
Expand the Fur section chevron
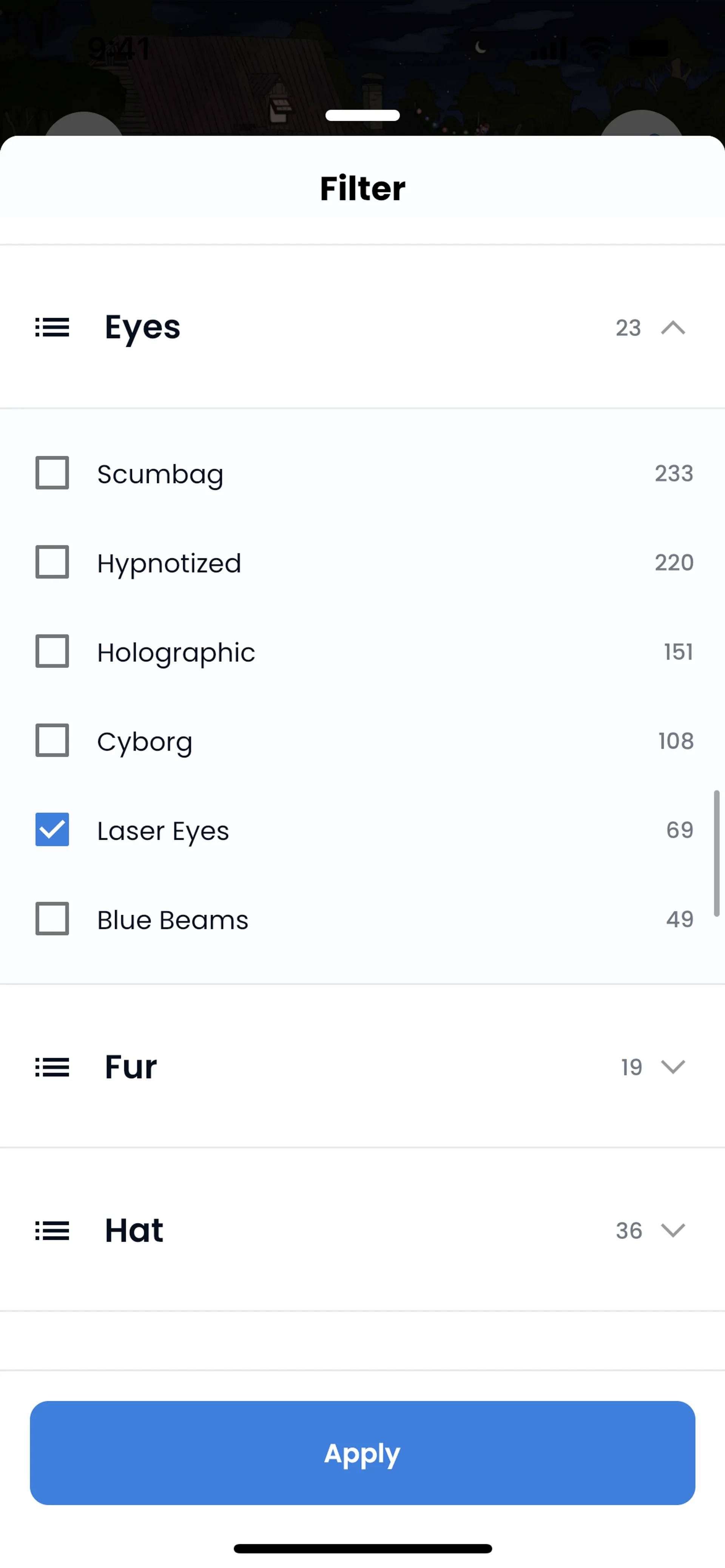(673, 1067)
